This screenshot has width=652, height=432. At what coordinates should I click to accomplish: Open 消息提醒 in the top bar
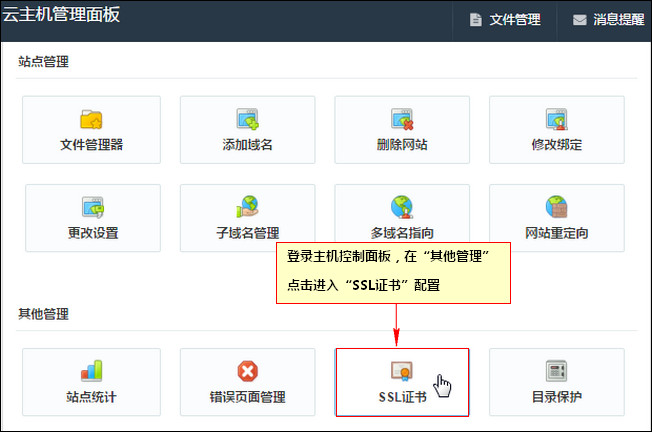point(609,20)
